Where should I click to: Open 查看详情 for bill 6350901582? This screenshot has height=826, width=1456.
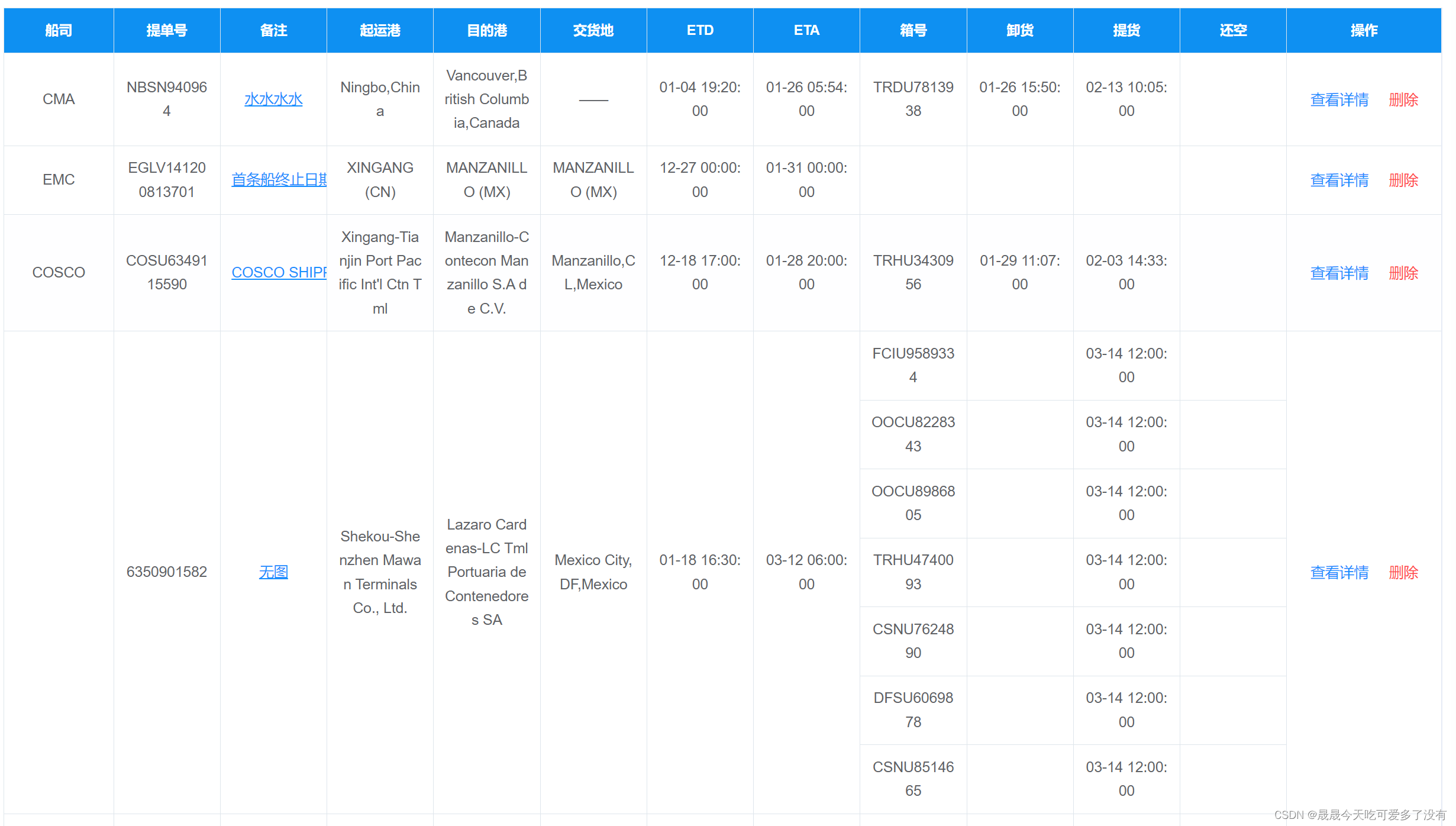tap(1339, 572)
